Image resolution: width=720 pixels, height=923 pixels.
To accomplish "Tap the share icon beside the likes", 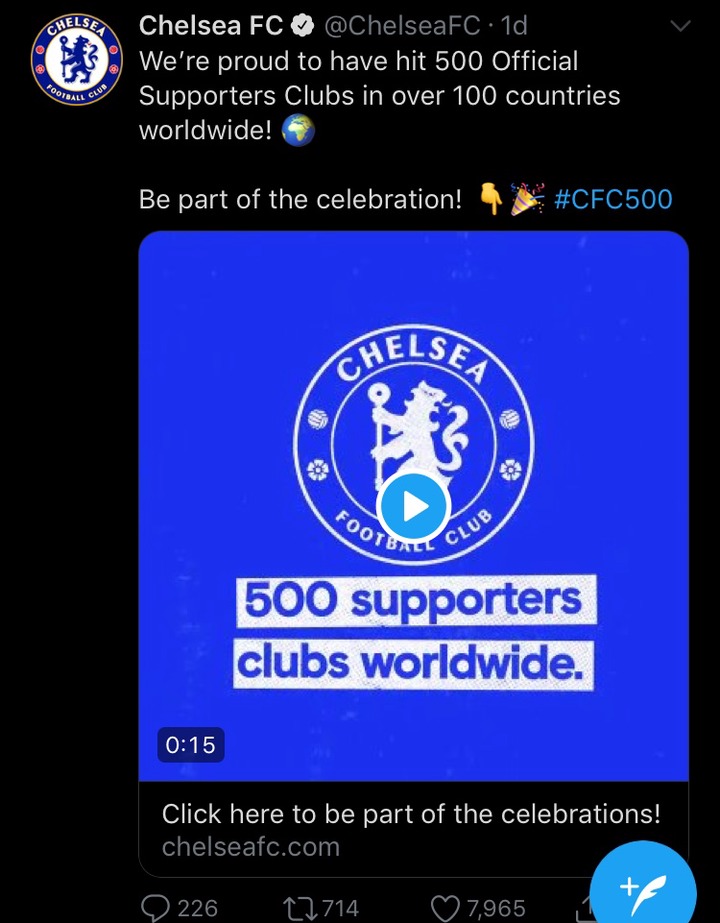I will pos(579,910).
